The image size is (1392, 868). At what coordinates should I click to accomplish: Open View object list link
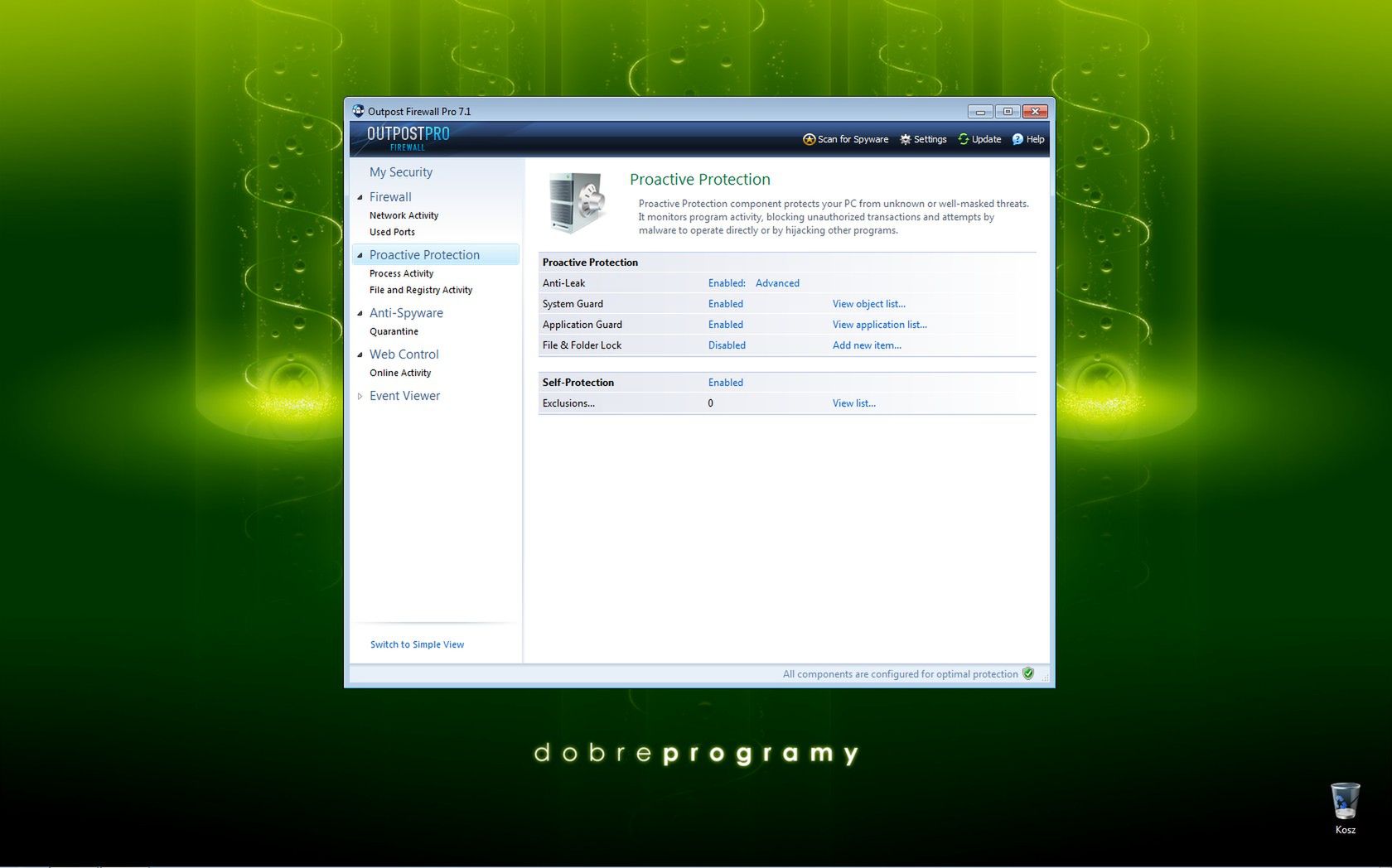point(869,304)
